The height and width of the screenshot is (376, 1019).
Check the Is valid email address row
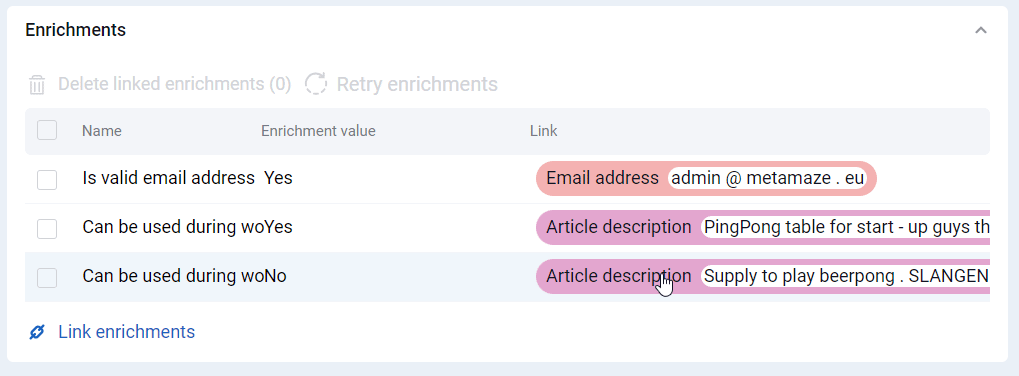47,179
